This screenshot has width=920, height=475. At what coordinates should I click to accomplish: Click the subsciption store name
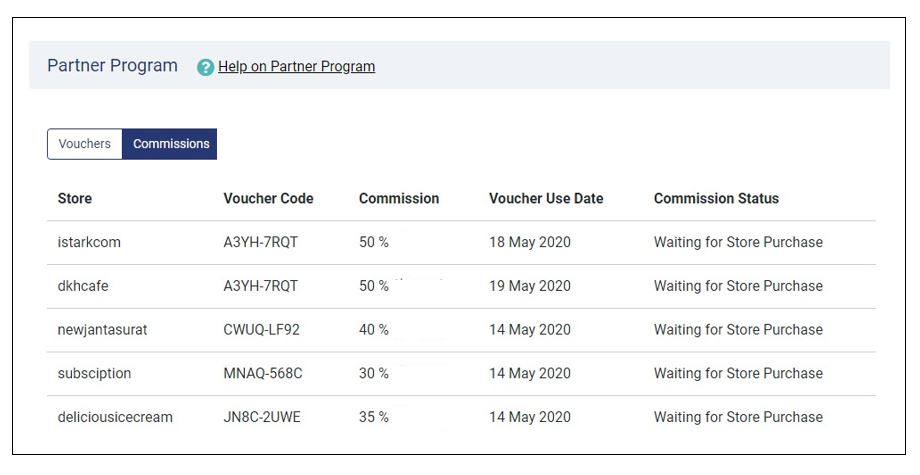click(x=94, y=374)
